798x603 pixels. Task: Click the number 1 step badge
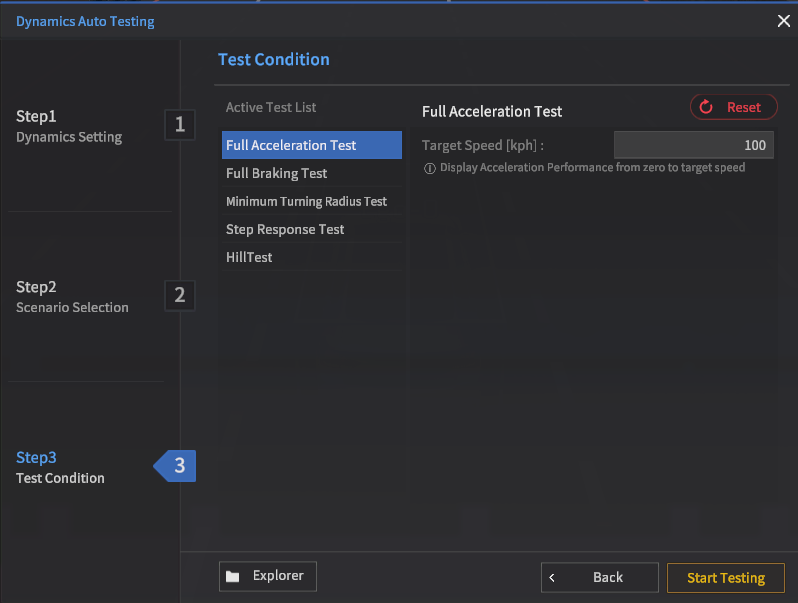click(x=180, y=125)
